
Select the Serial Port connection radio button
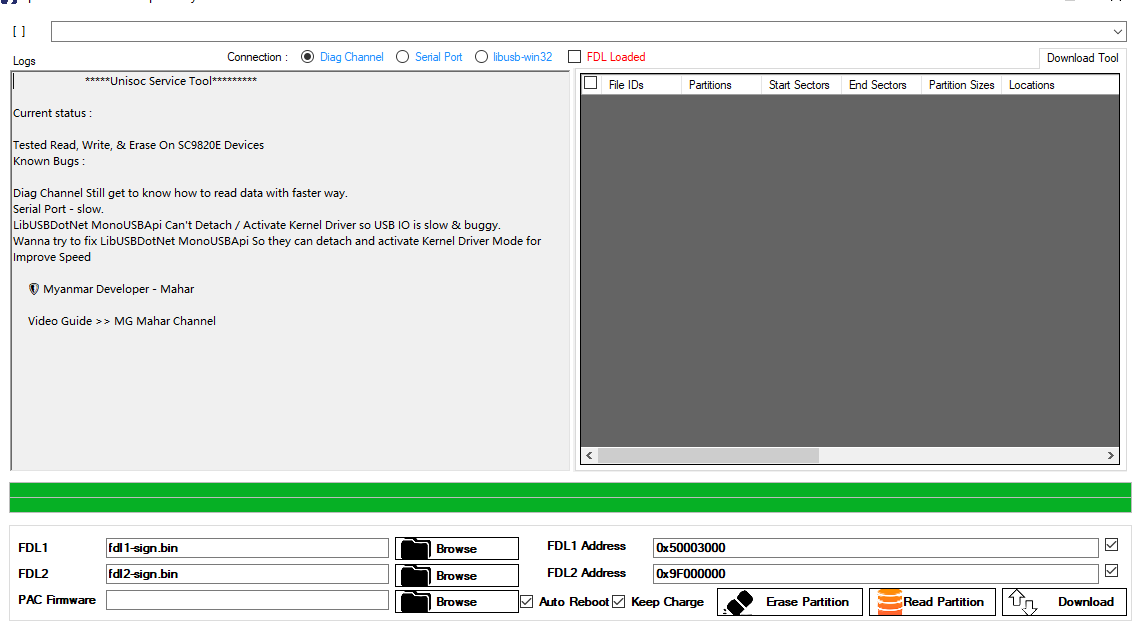[403, 57]
